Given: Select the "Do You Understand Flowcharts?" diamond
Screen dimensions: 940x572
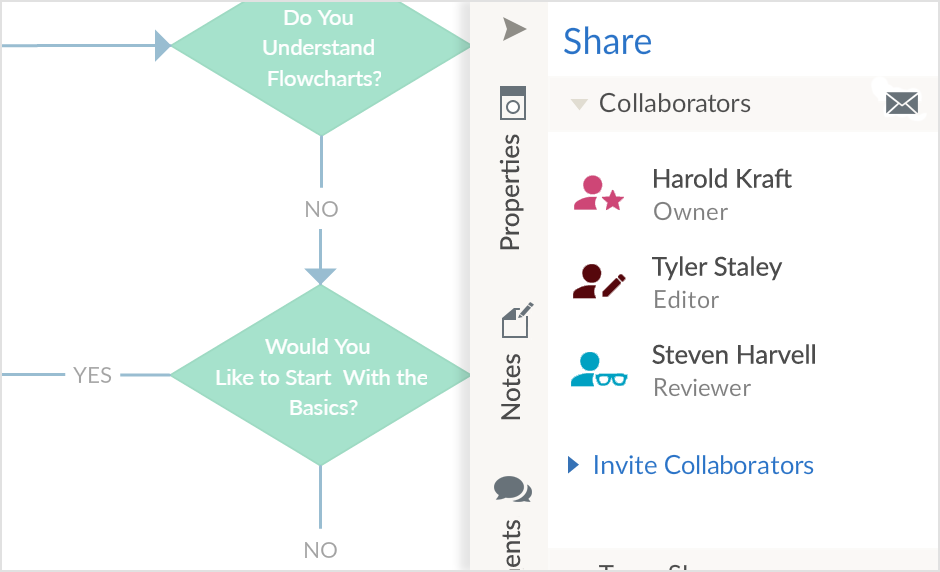Looking at the screenshot, I should [x=321, y=47].
